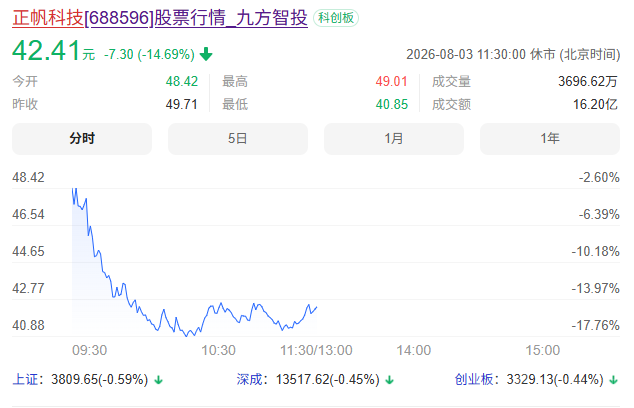Switch to the 1月 chart tab
634x408 pixels.
point(394,139)
